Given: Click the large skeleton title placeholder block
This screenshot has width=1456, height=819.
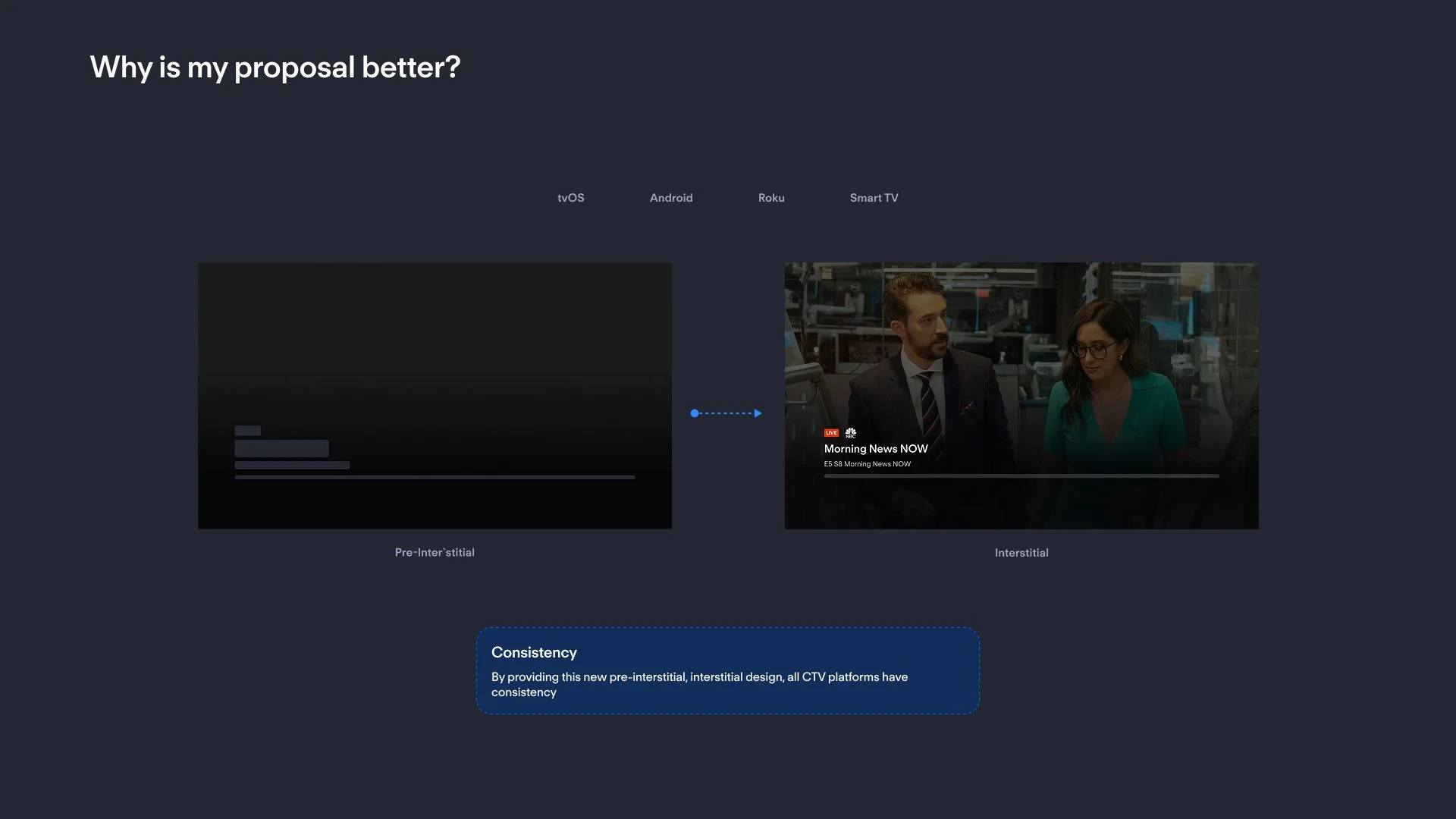Looking at the screenshot, I should pyautogui.click(x=281, y=448).
